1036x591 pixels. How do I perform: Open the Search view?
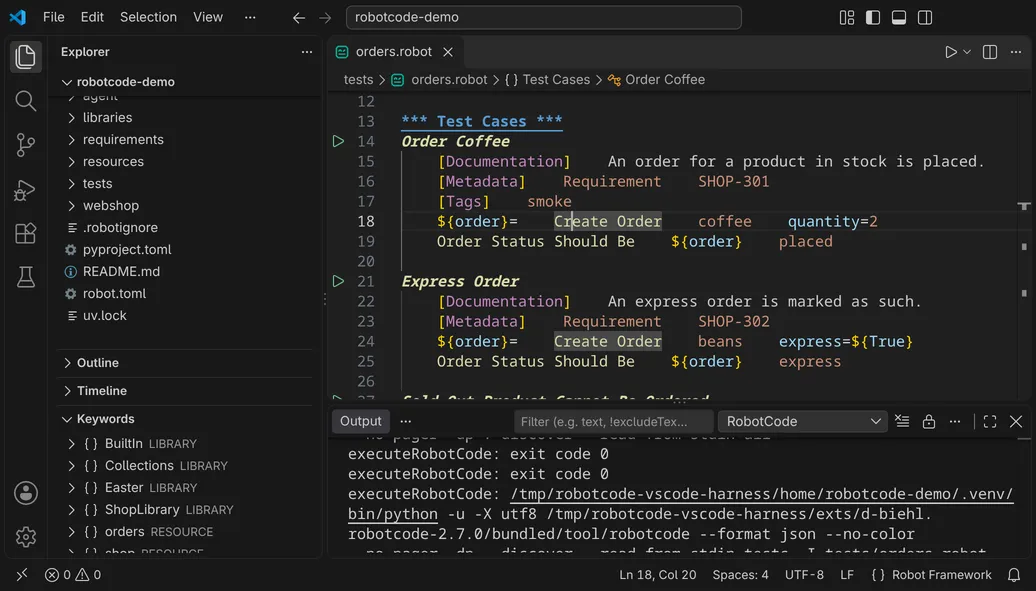pos(25,100)
